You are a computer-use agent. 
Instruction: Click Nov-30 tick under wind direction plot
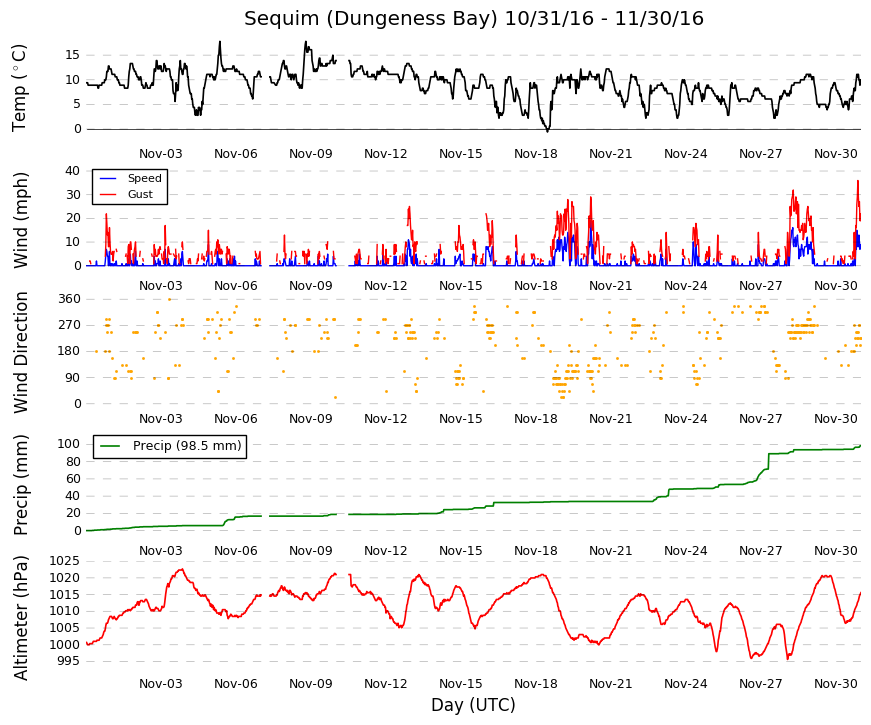tap(835, 419)
